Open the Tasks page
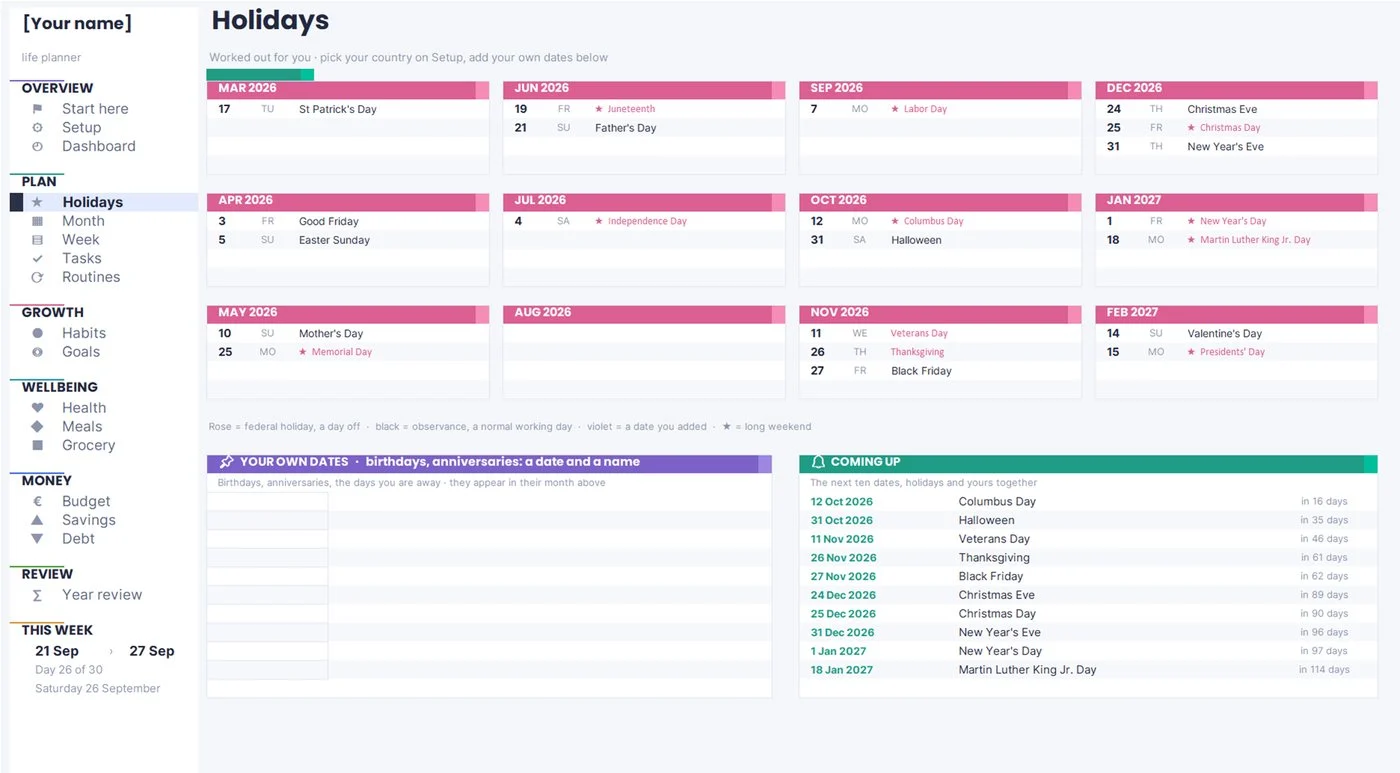Screen dimensions: 1400x773 pos(82,258)
